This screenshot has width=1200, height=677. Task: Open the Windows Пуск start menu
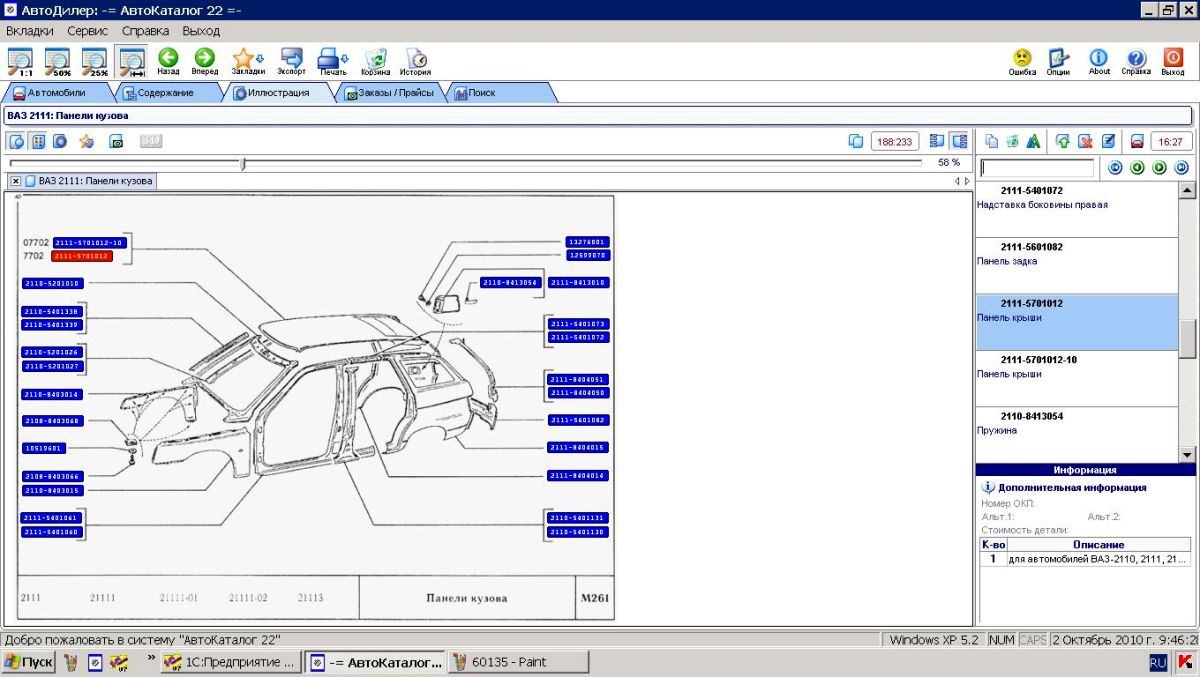click(28, 662)
